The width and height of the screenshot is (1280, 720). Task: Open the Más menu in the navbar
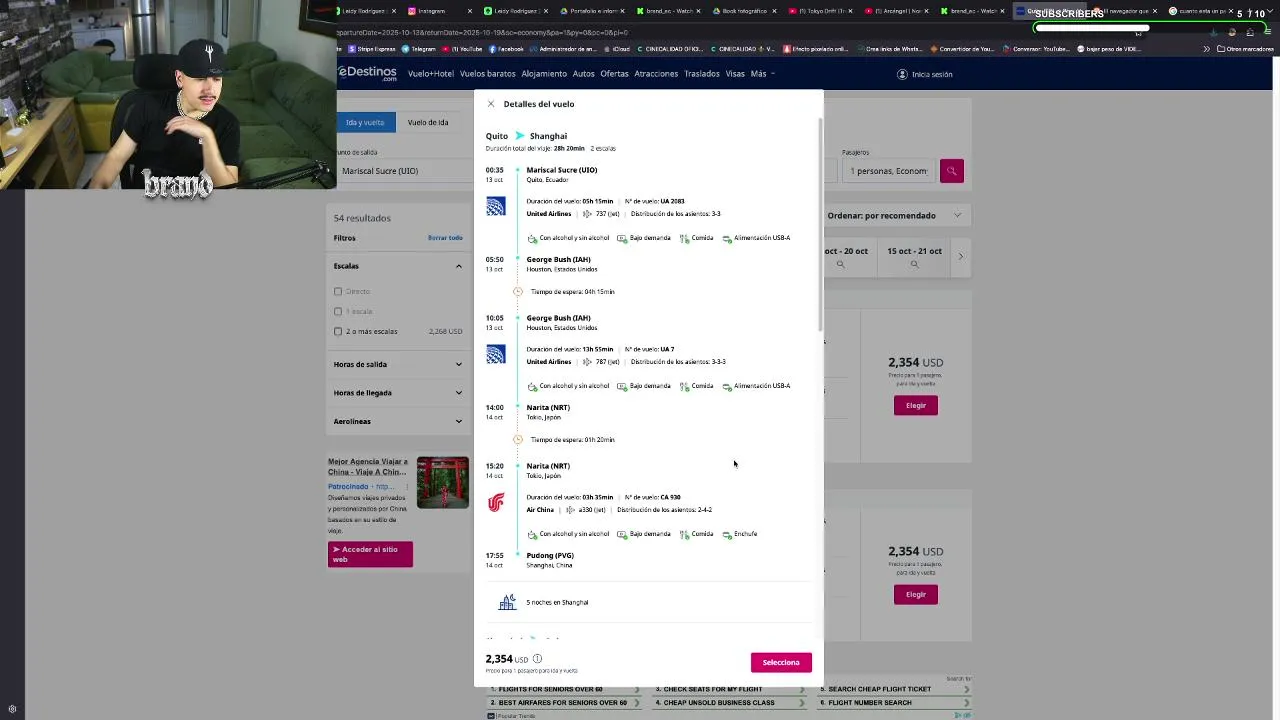762,74
